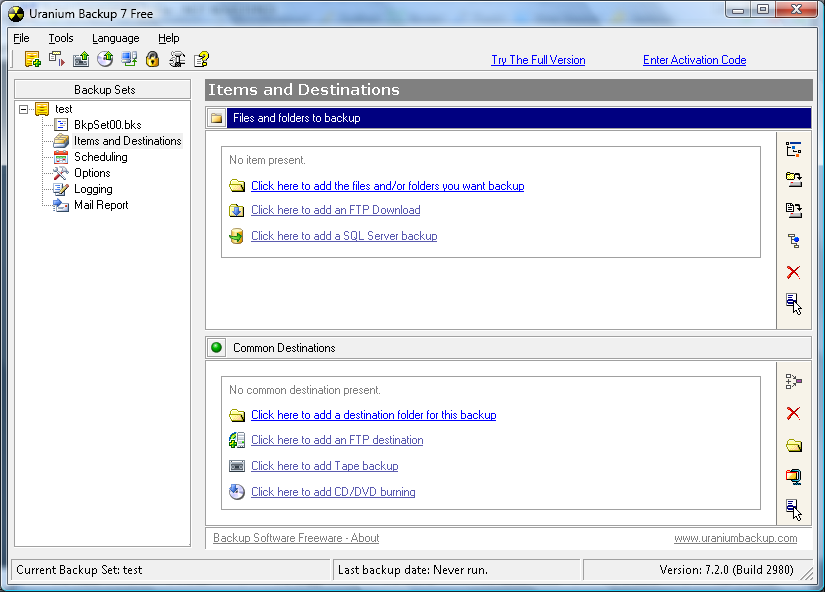The width and height of the screenshot is (825, 592).
Task: Click the red folder with monitor icon
Action: click(x=793, y=477)
